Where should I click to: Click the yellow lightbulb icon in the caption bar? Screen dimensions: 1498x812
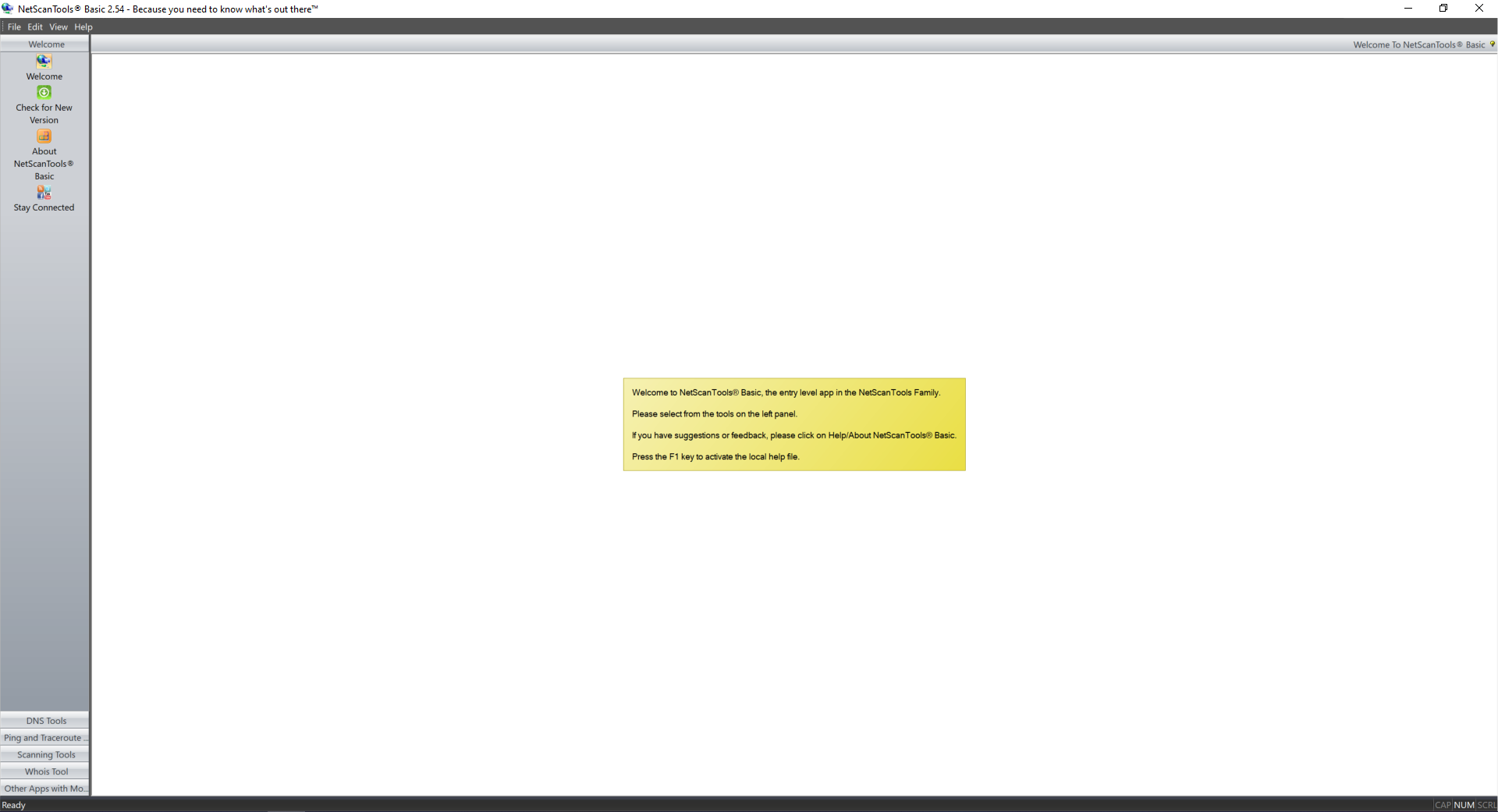point(1493,44)
